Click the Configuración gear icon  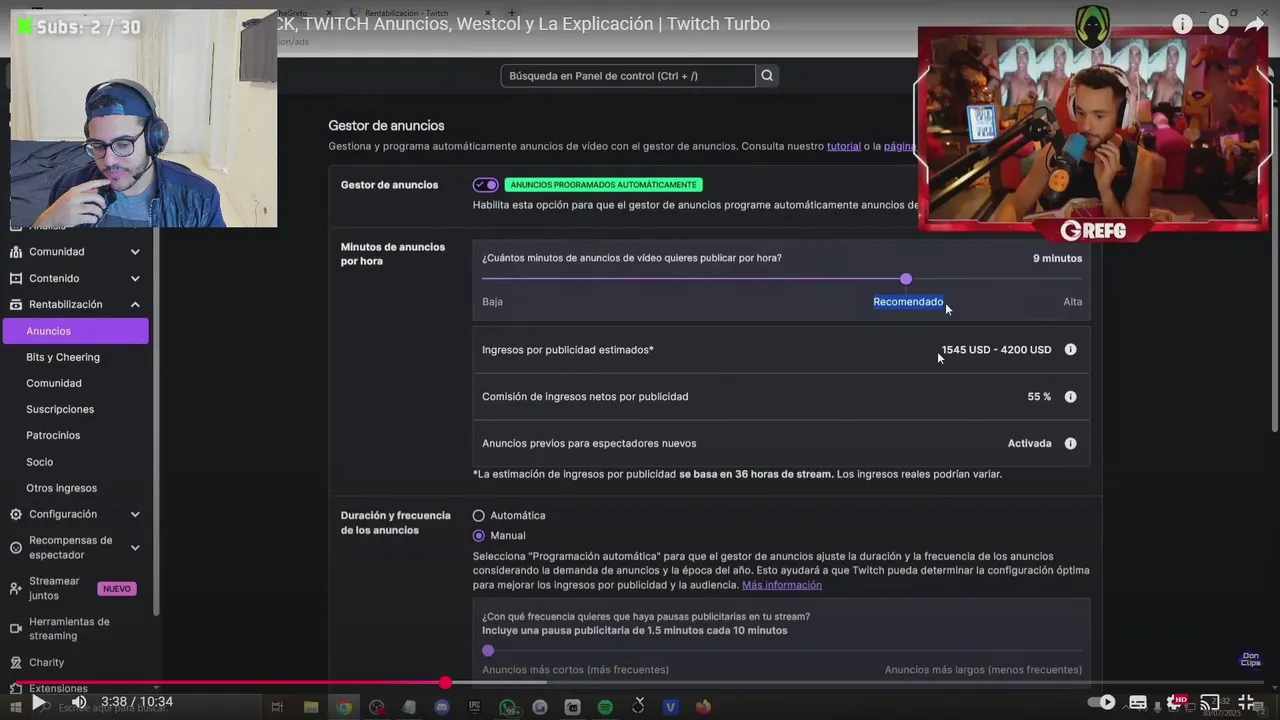click(15, 514)
